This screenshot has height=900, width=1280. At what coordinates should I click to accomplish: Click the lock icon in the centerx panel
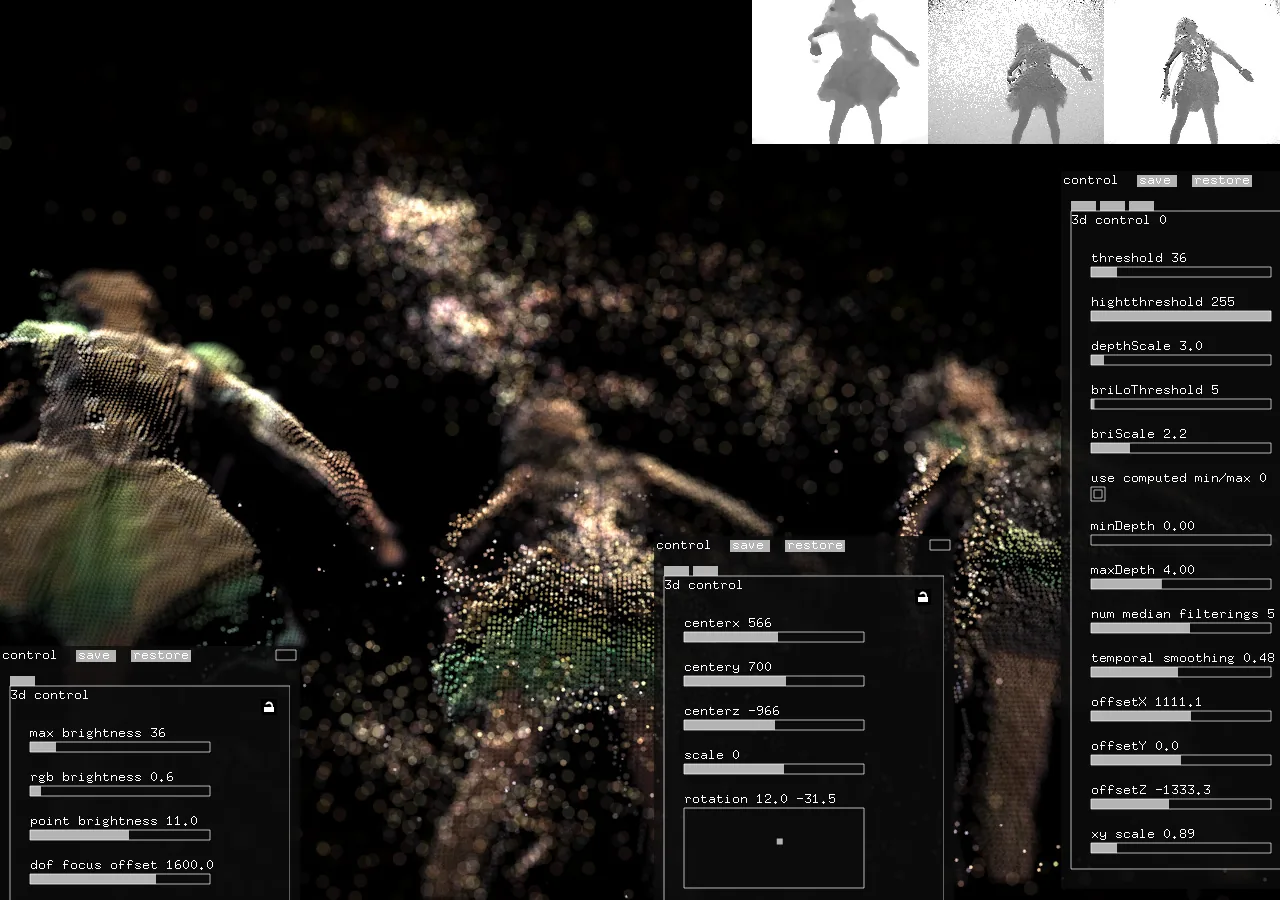coord(922,597)
